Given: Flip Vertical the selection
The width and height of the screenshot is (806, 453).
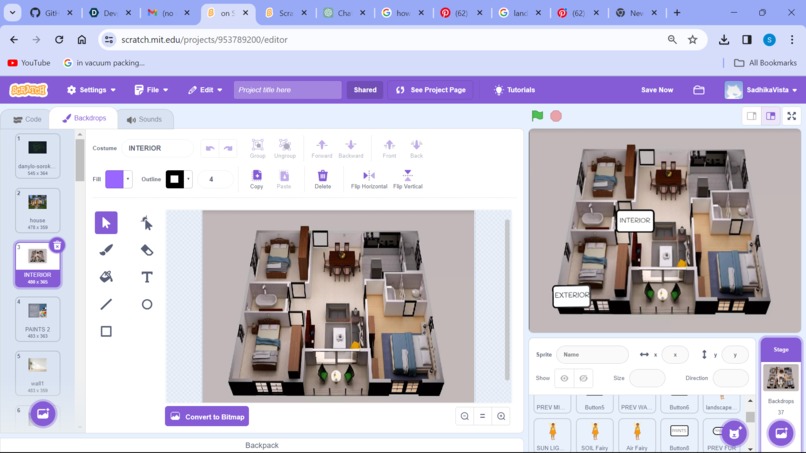Looking at the screenshot, I should point(408,179).
